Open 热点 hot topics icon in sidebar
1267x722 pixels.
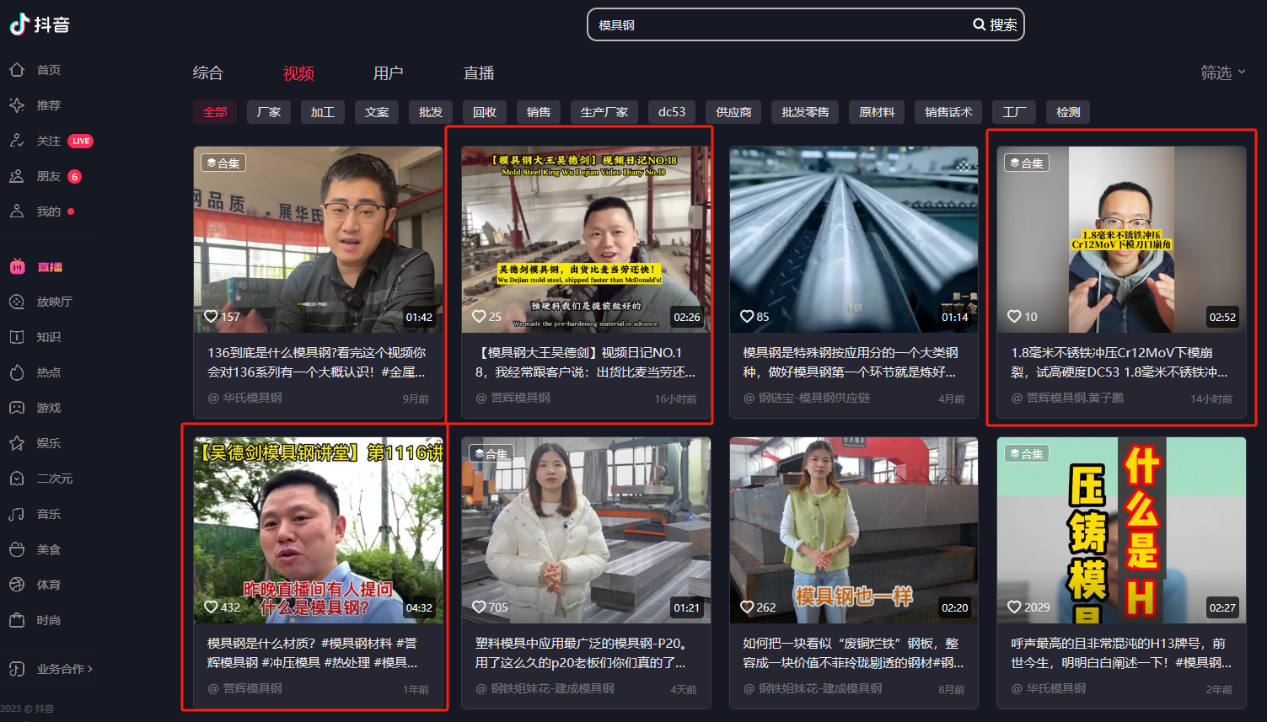(x=17, y=372)
